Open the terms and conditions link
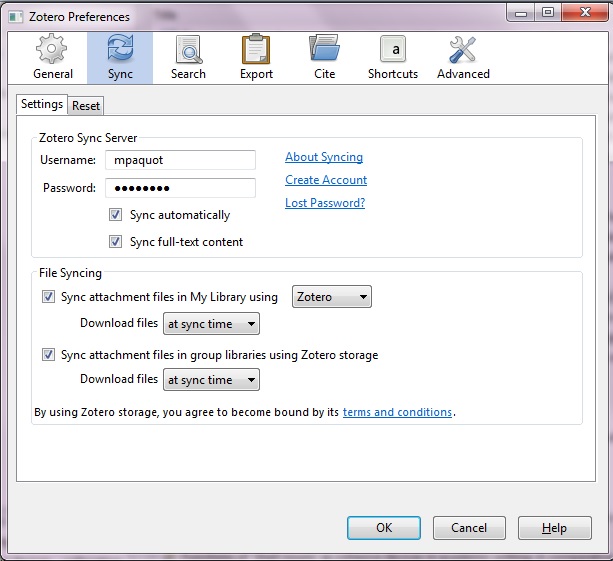The width and height of the screenshot is (613, 561). pos(397,412)
